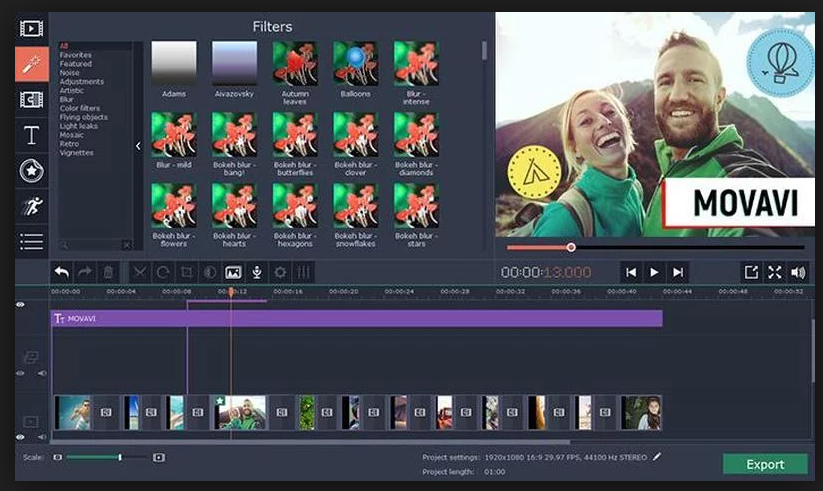The height and width of the screenshot is (491, 823).
Task: Select the Retro category
Action: (x=69, y=144)
